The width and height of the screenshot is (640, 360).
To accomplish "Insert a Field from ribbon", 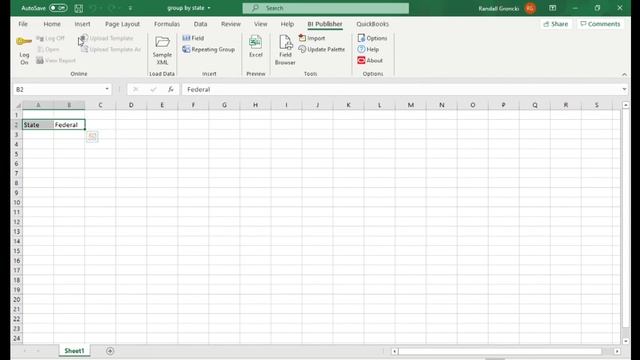I will pos(193,38).
